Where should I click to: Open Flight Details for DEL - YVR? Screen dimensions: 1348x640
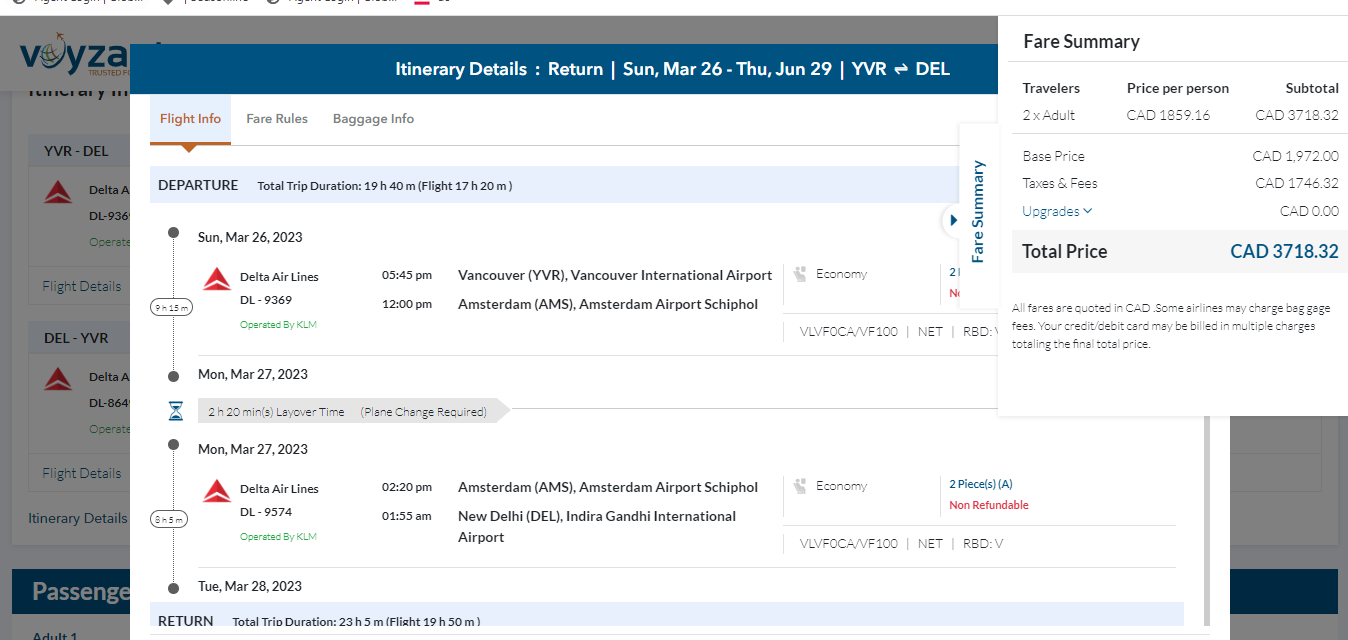[81, 473]
